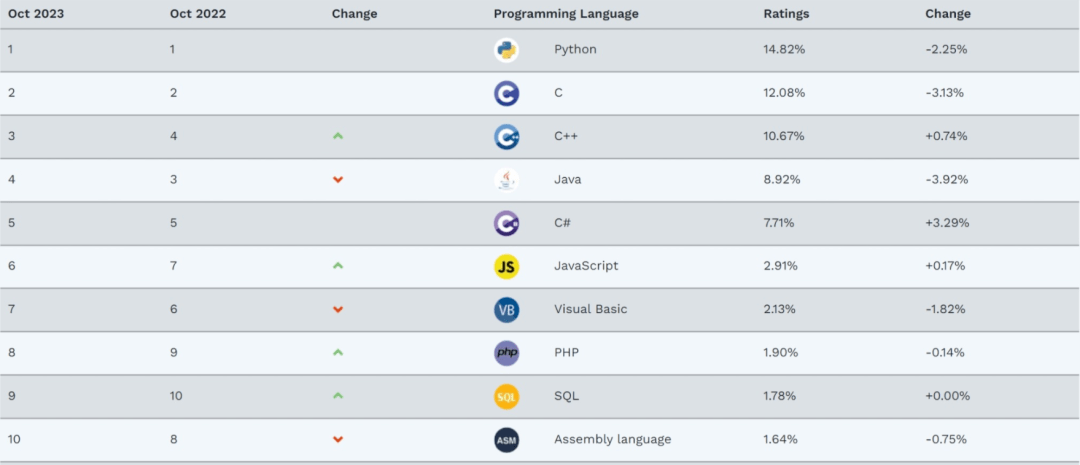Click the C# logo icon
This screenshot has width=1080, height=465.
[x=506, y=223]
